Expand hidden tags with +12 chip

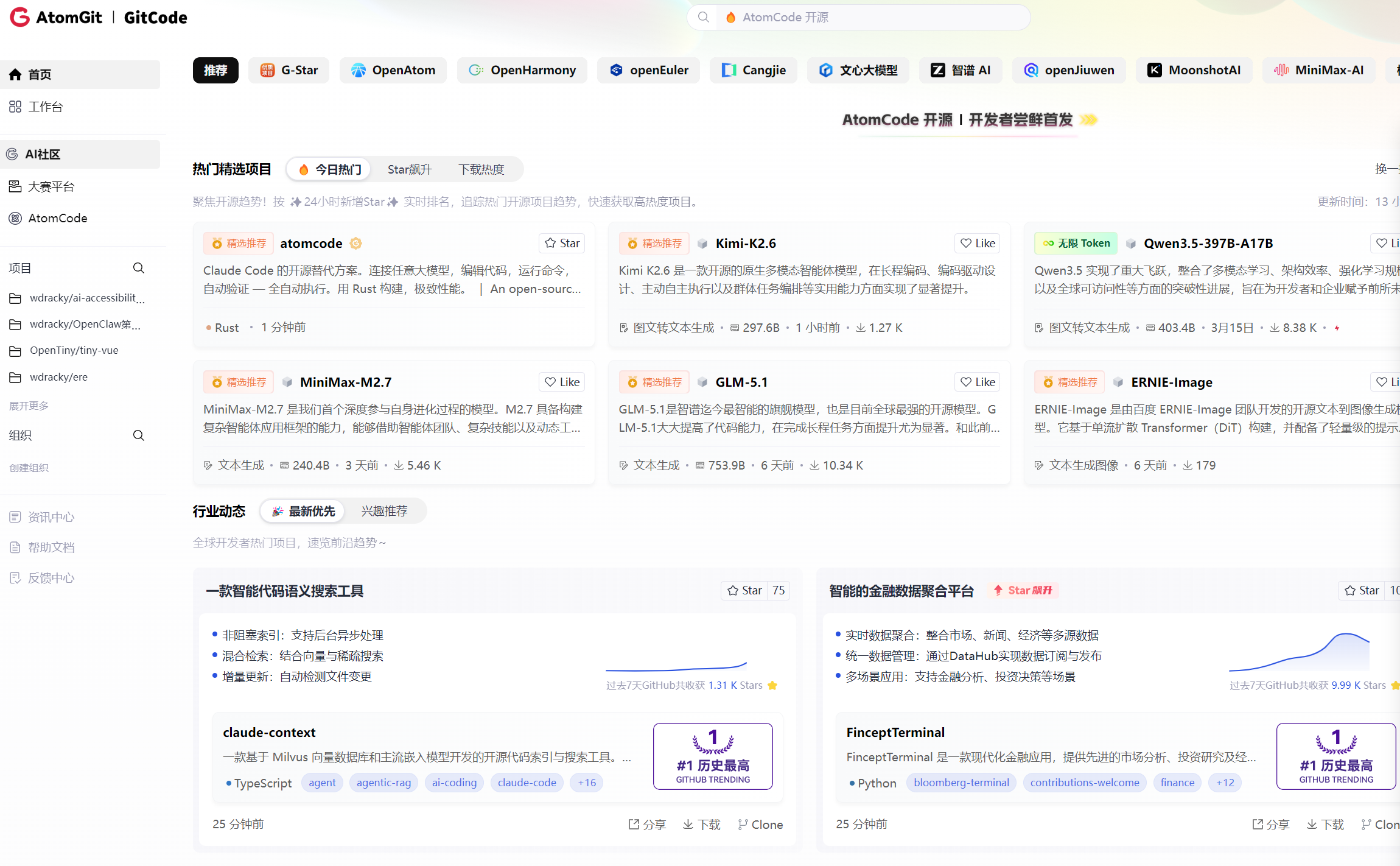[x=1225, y=783]
